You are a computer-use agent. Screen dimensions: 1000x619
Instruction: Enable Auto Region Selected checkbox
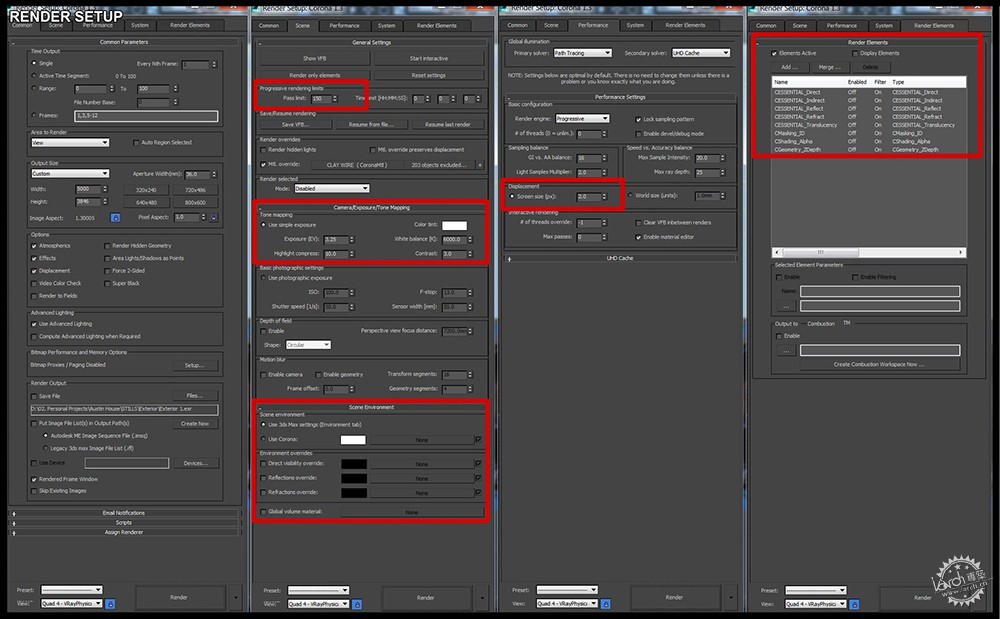pos(136,143)
